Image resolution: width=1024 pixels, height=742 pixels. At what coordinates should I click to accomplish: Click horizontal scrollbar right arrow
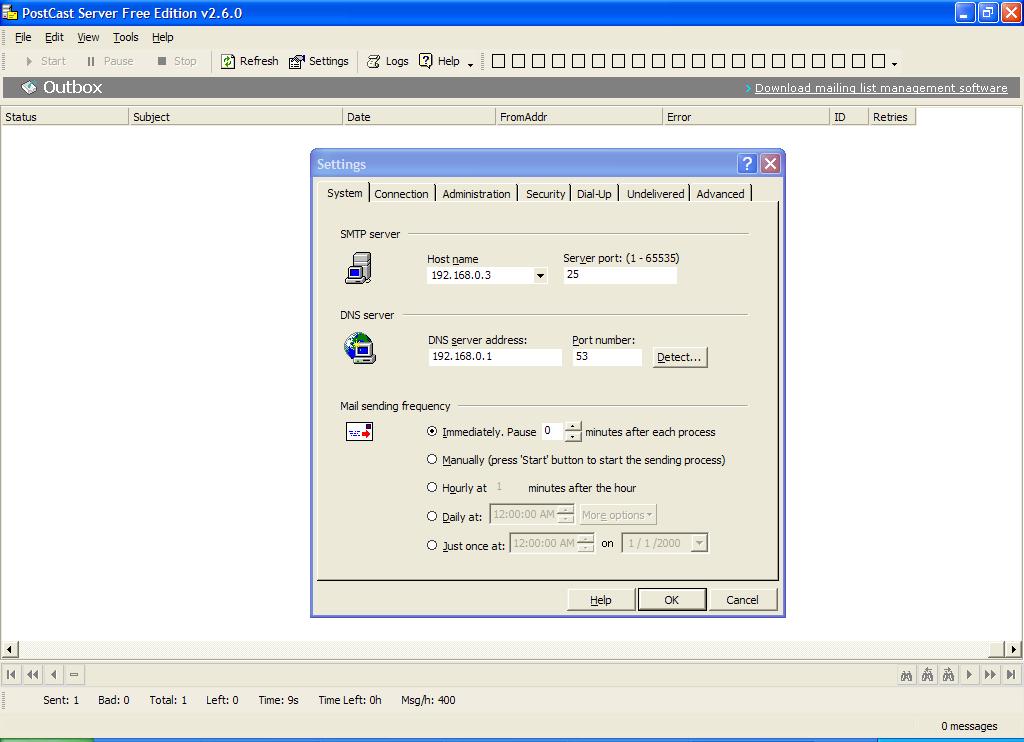point(1014,649)
